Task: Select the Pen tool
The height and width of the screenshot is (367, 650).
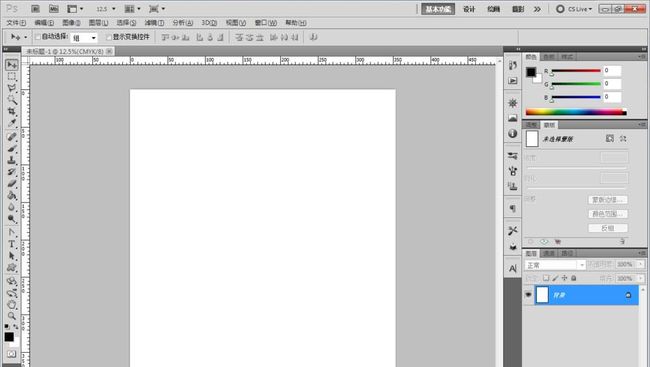Action: click(x=12, y=233)
